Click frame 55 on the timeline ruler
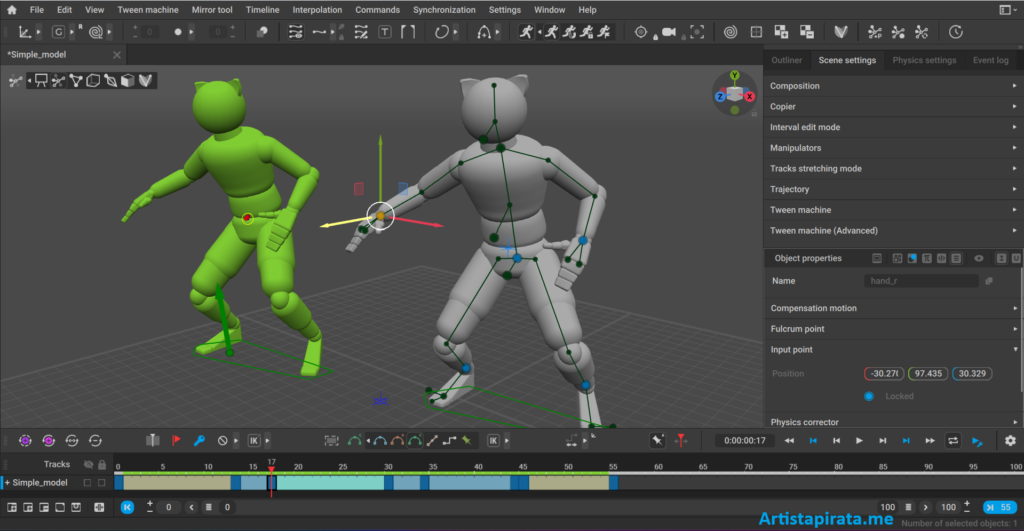Image resolution: width=1024 pixels, height=531 pixels. [612, 467]
